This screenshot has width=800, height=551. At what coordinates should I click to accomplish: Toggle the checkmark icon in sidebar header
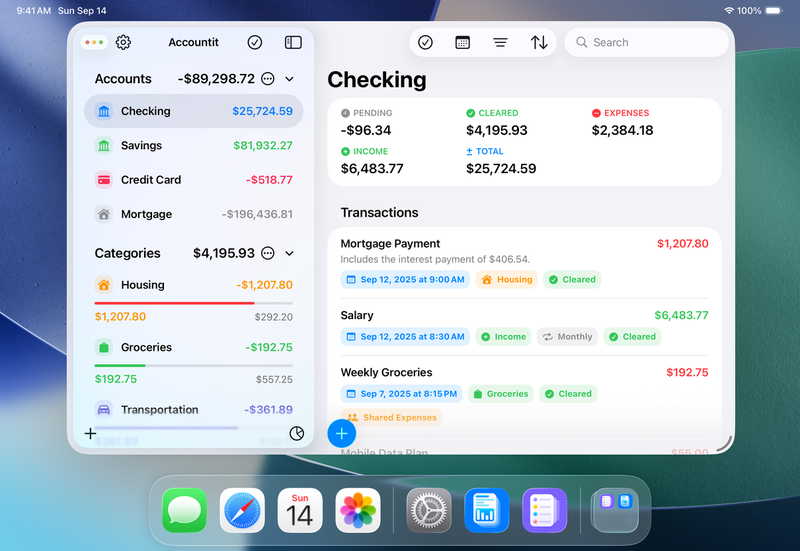click(x=255, y=42)
